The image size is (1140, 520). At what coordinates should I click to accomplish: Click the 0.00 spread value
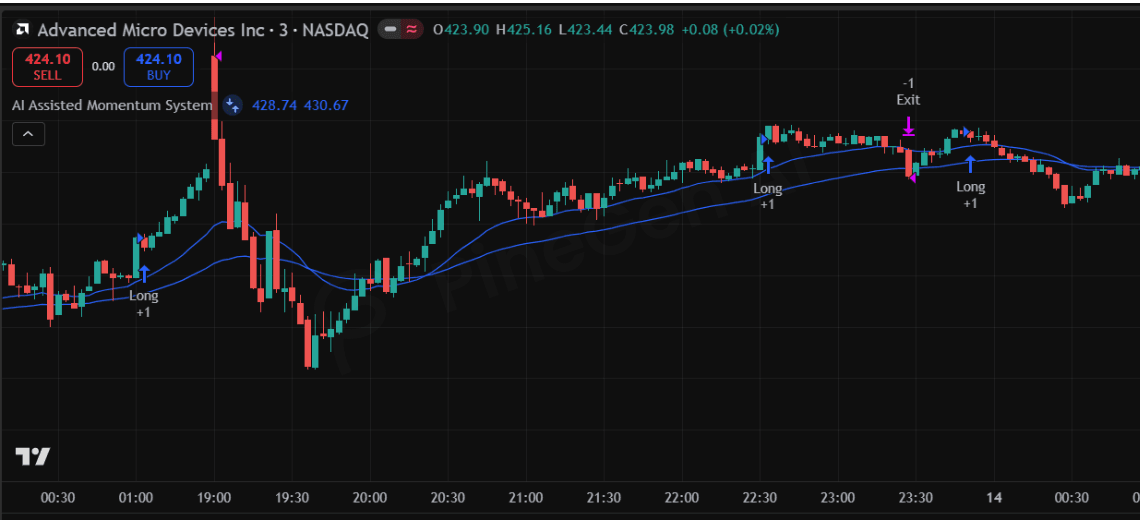click(103, 67)
